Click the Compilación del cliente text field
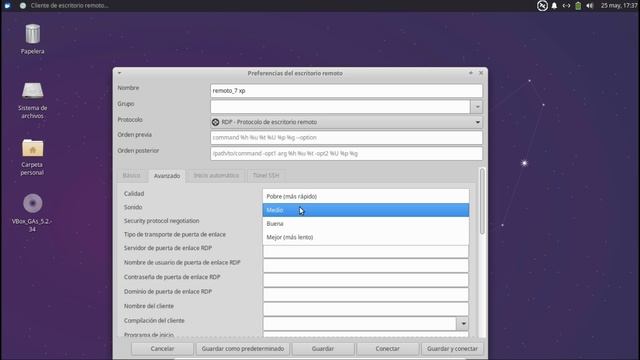This screenshot has width=640, height=360. pos(360,324)
